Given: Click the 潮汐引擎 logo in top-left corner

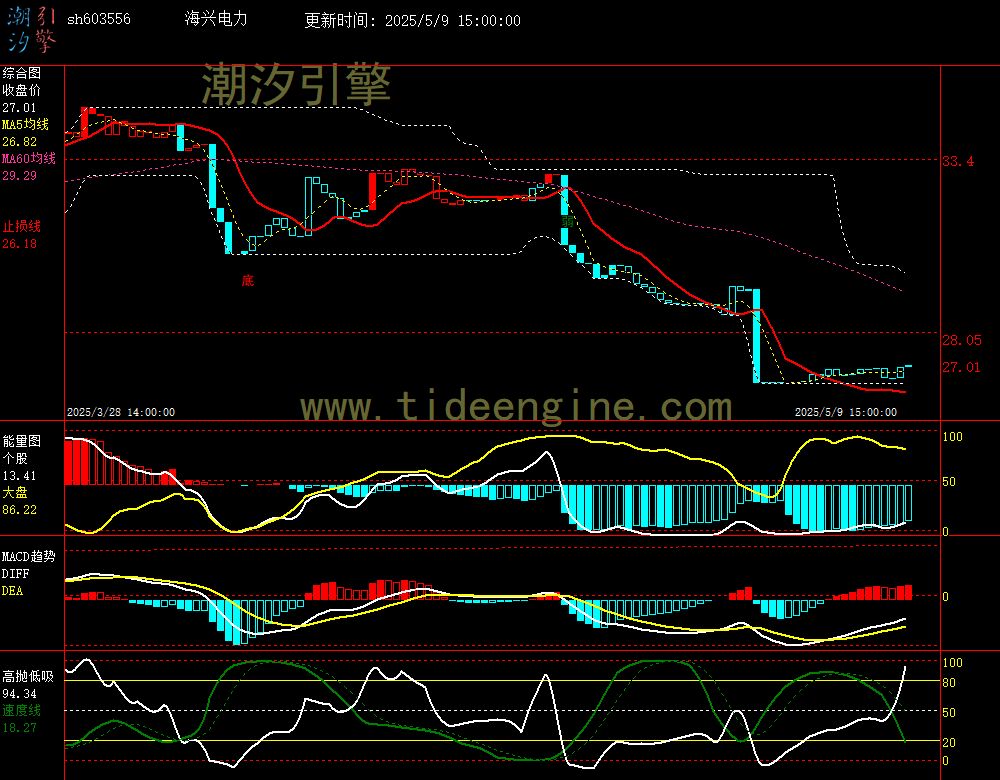Looking at the screenshot, I should click(x=32, y=30).
